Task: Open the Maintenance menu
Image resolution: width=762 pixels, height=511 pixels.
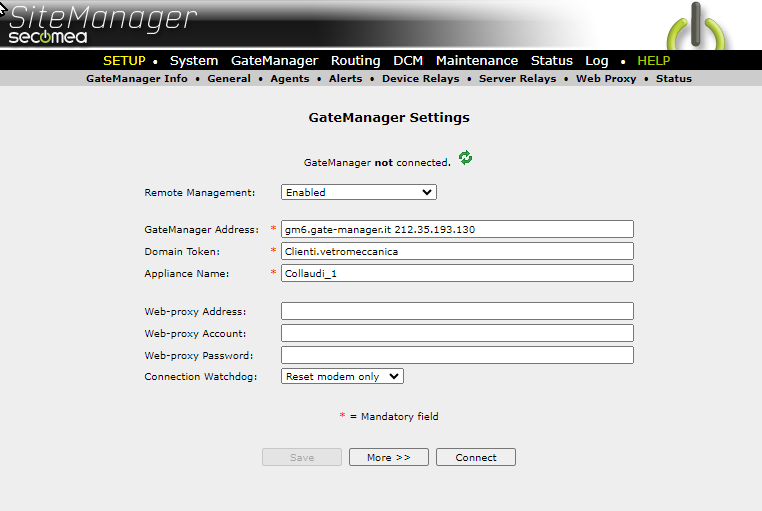Action: (477, 61)
